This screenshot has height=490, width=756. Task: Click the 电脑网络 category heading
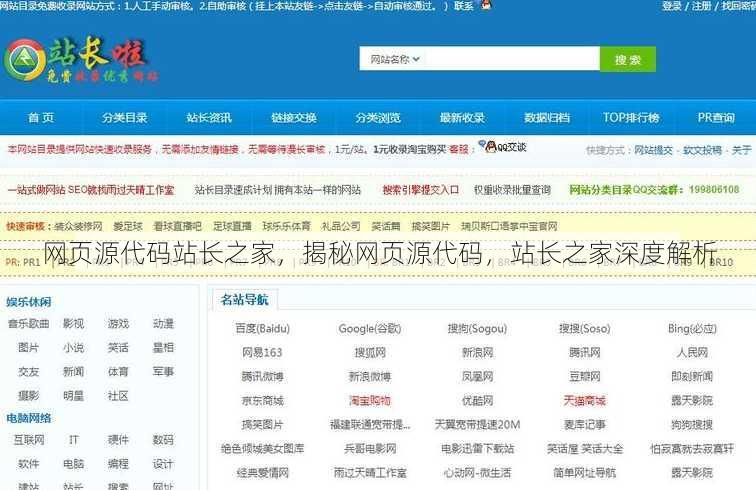pos(28,418)
